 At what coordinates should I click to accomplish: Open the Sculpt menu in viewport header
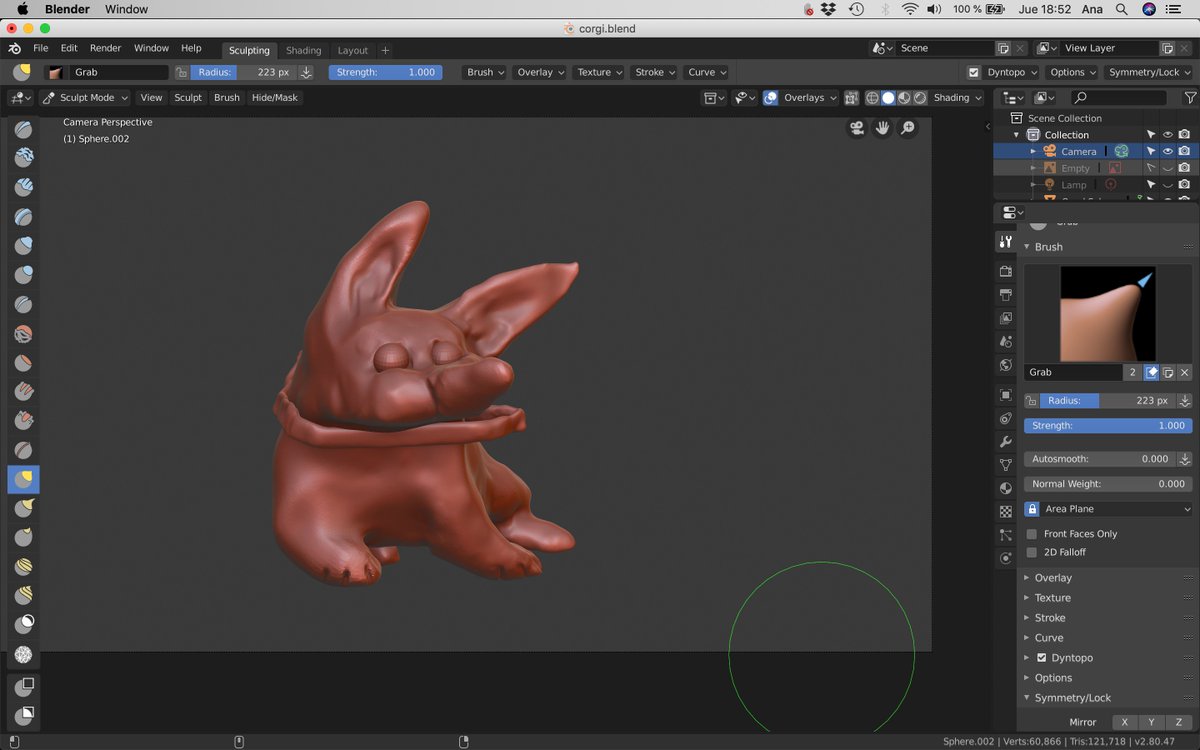point(188,98)
